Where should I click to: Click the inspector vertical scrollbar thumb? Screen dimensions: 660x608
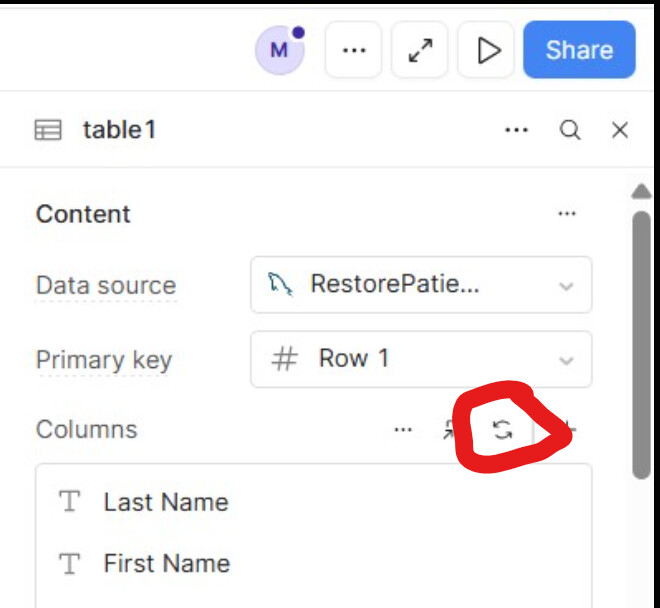642,340
